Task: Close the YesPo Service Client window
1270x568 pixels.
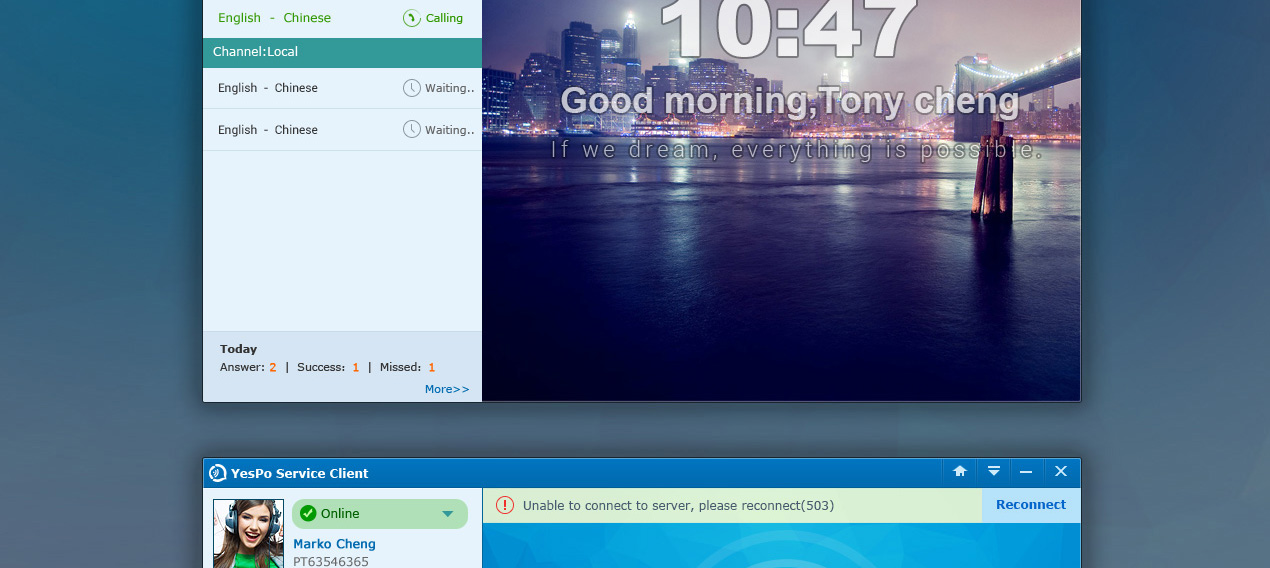Action: click(1061, 471)
